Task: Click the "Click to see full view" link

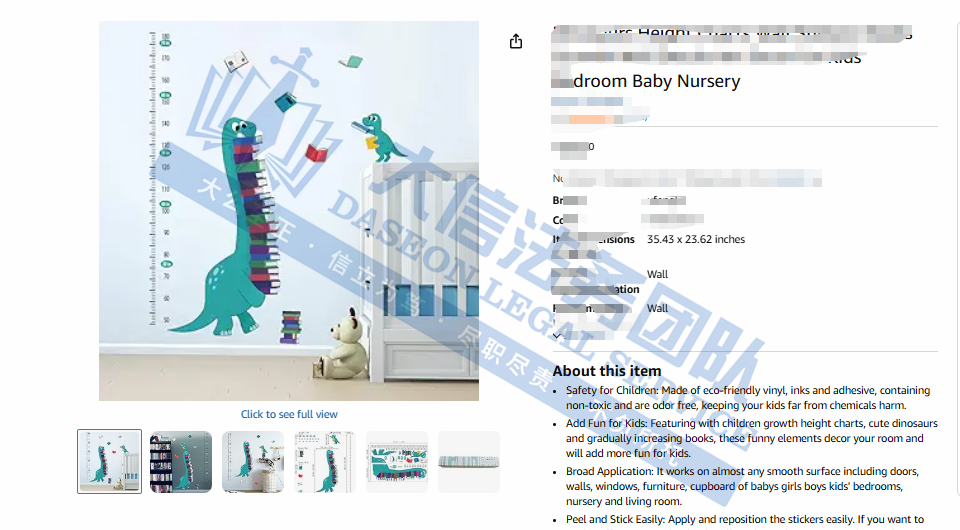Action: point(289,414)
